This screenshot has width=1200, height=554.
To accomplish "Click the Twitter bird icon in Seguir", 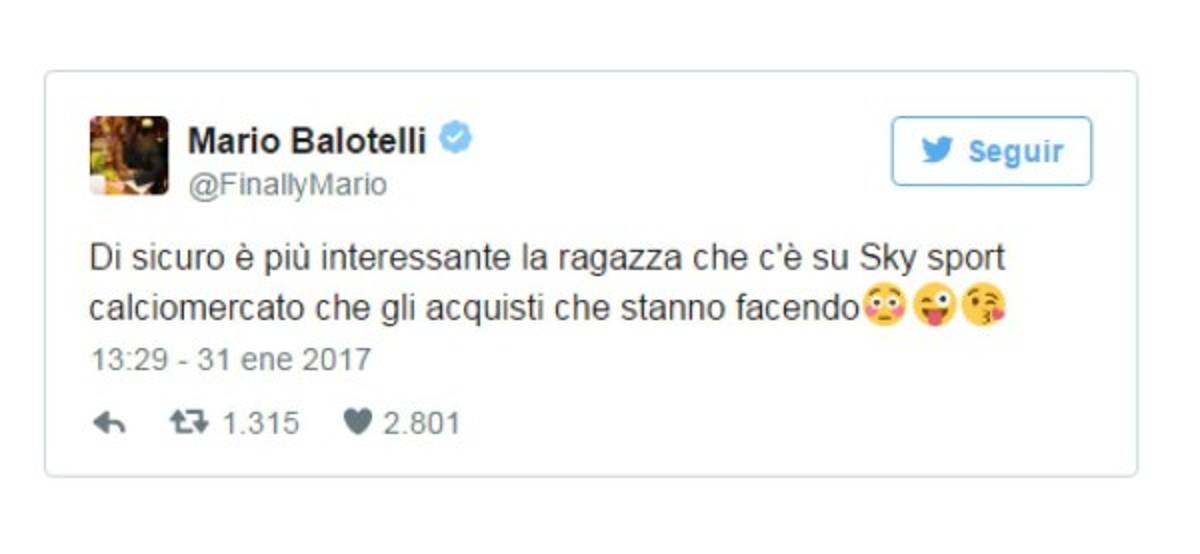I will 937,152.
